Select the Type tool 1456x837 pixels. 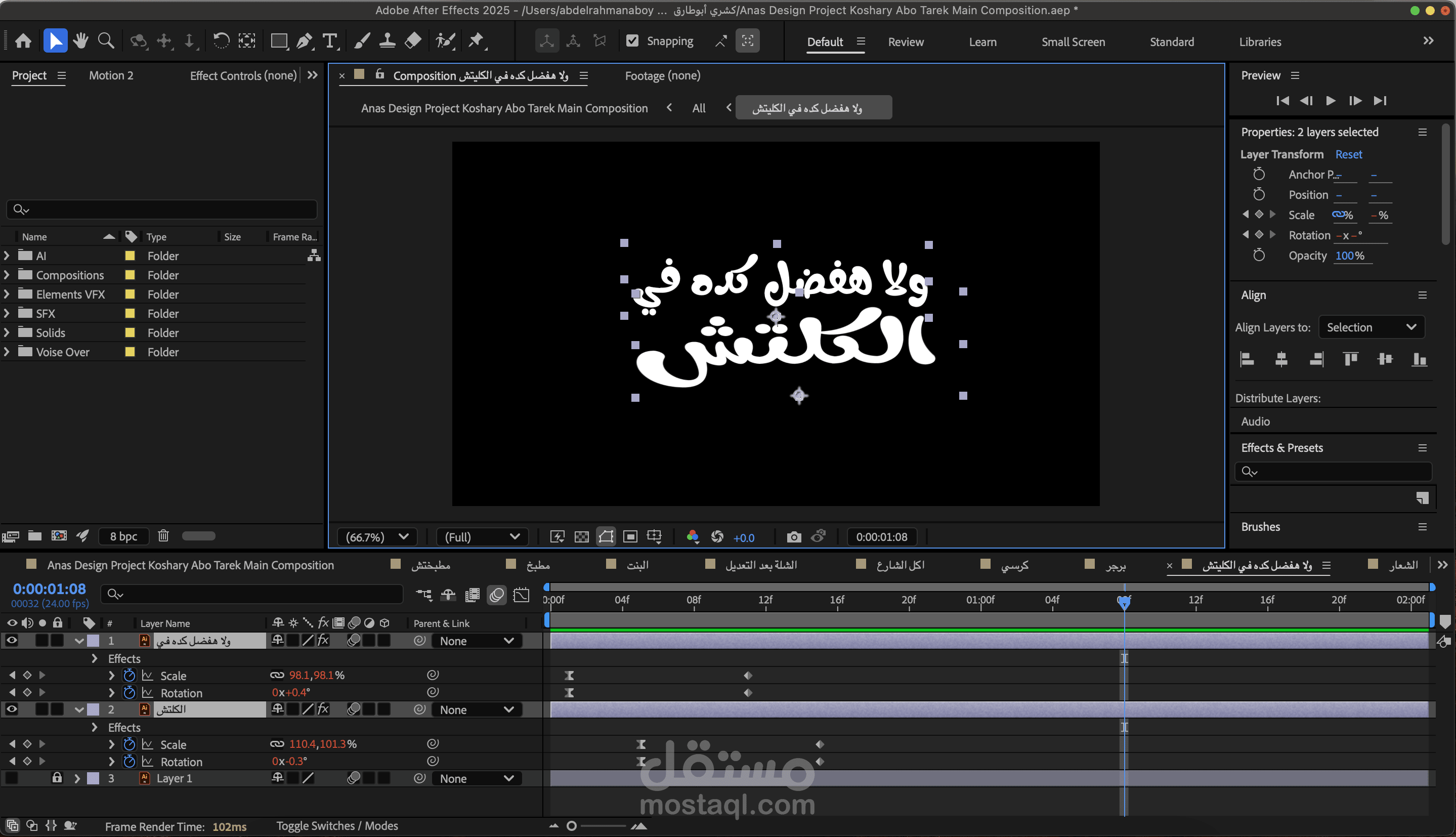pos(330,41)
